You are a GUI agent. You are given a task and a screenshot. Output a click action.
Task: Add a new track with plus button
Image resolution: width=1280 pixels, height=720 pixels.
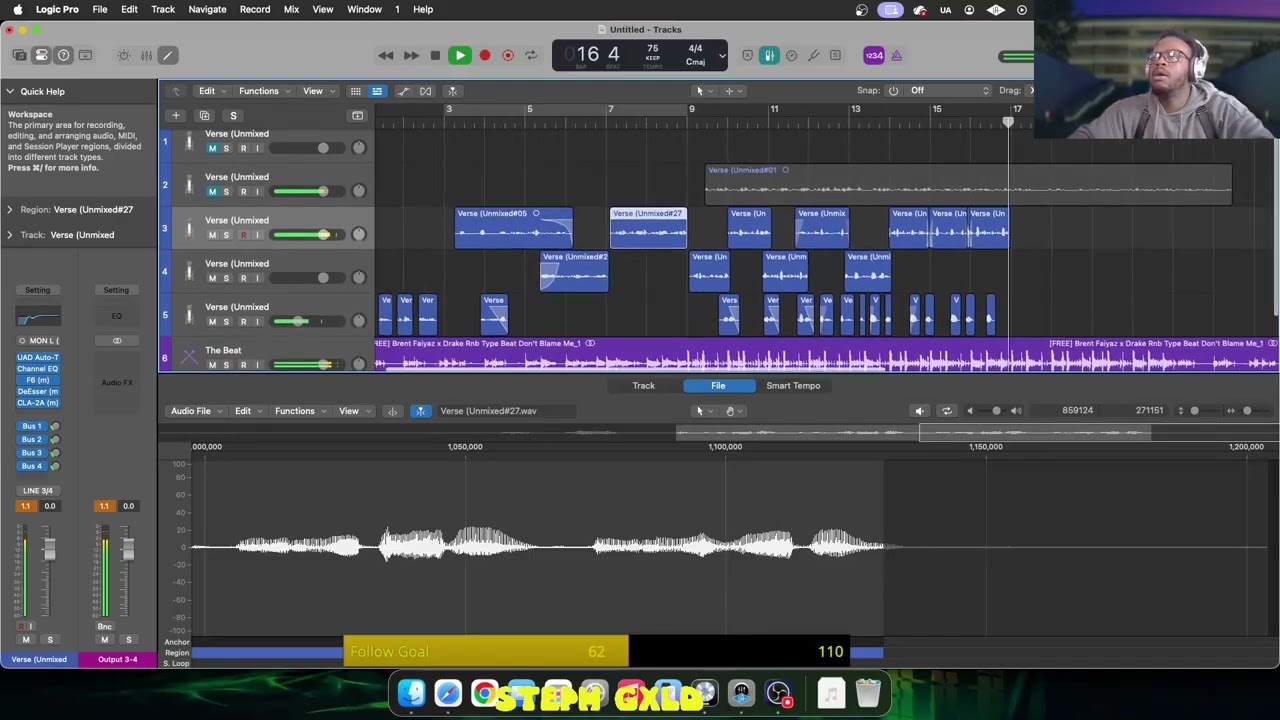176,115
